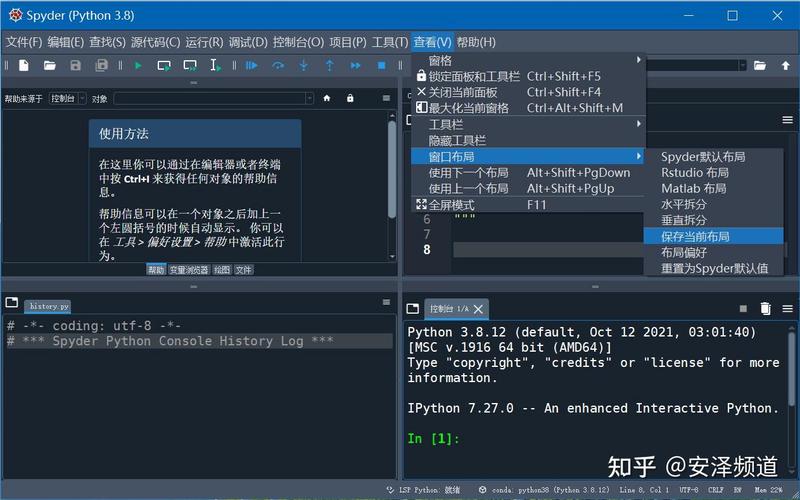Expand the 窗格 submenu
The image size is (800, 500).
[529, 60]
